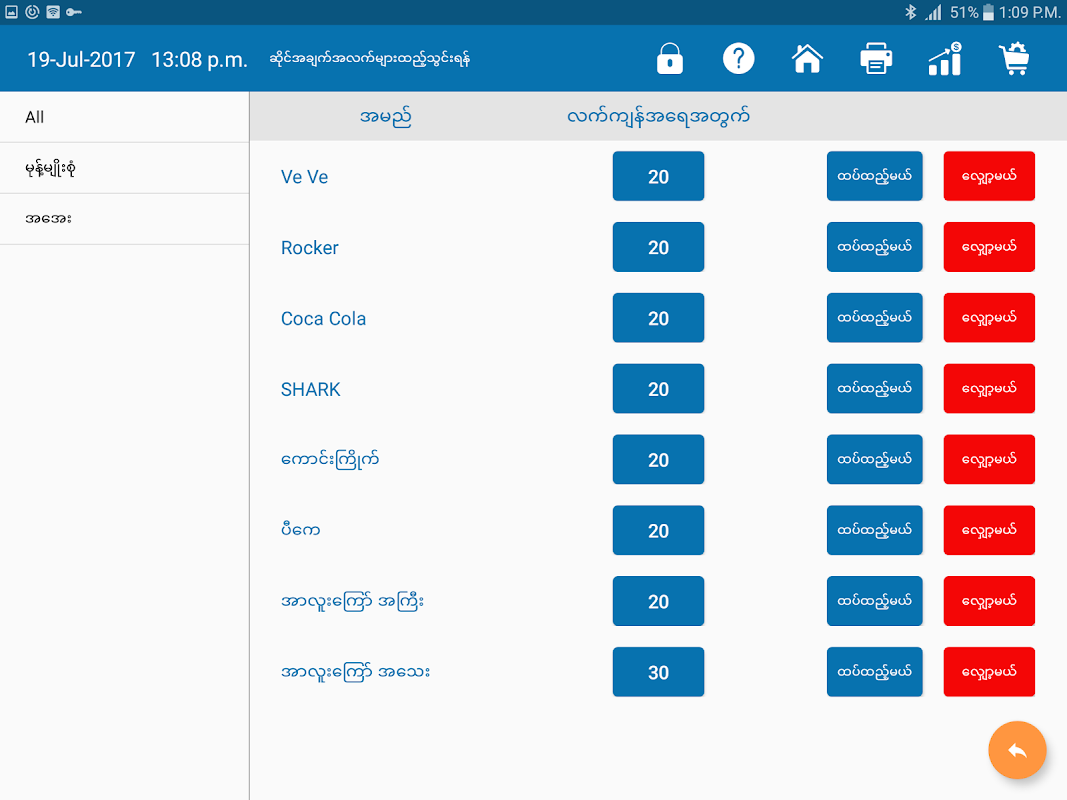Click the Ve Ve item name
The width and height of the screenshot is (1067, 800).
304,177
